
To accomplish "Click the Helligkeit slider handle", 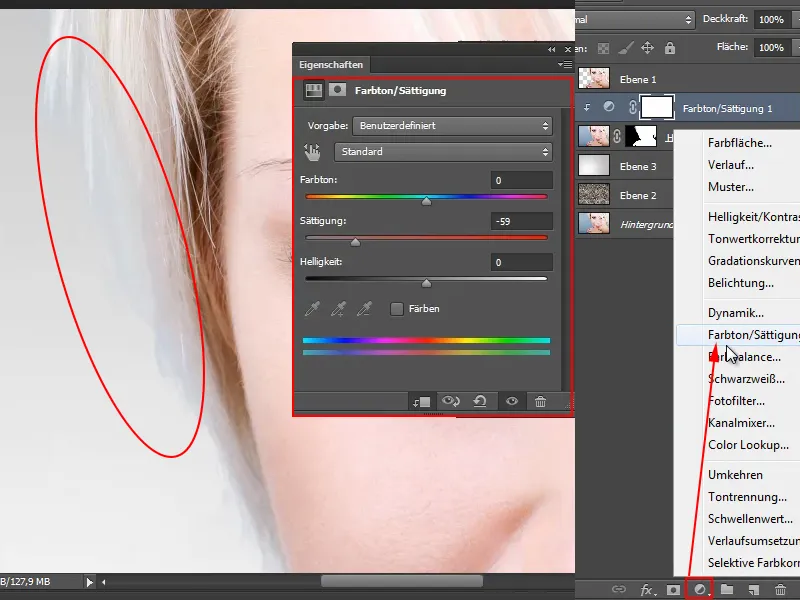I will pyautogui.click(x=427, y=283).
